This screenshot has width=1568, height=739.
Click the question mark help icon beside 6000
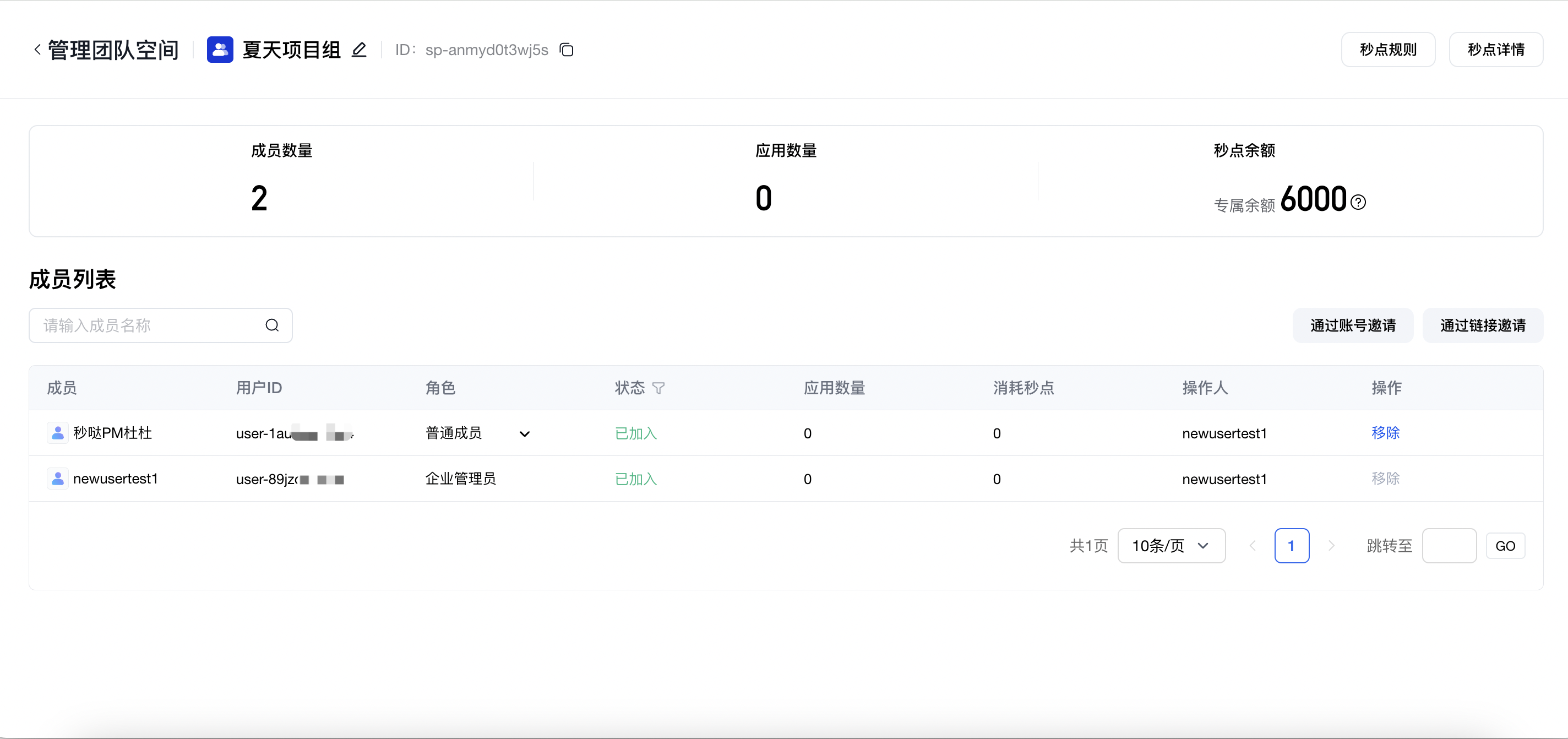[1358, 202]
